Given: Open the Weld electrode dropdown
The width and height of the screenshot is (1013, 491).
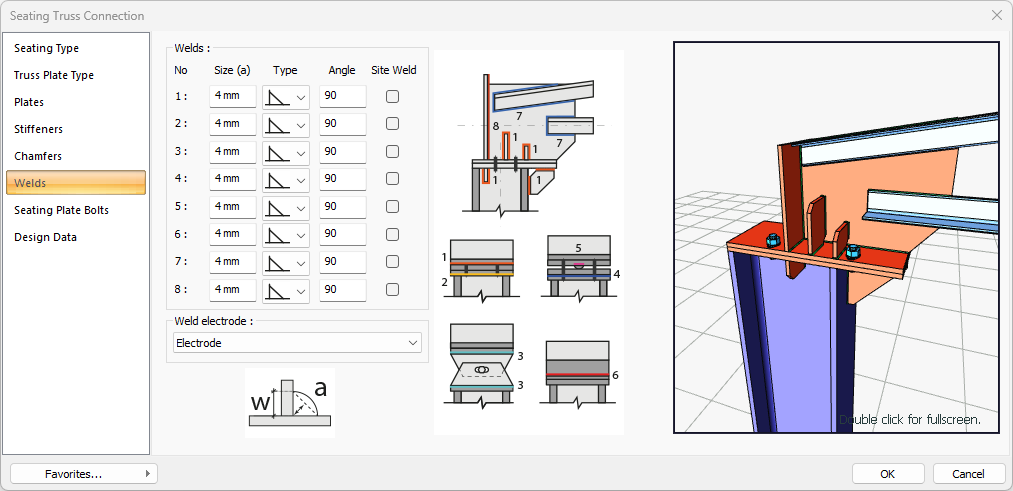Looking at the screenshot, I should 296,343.
